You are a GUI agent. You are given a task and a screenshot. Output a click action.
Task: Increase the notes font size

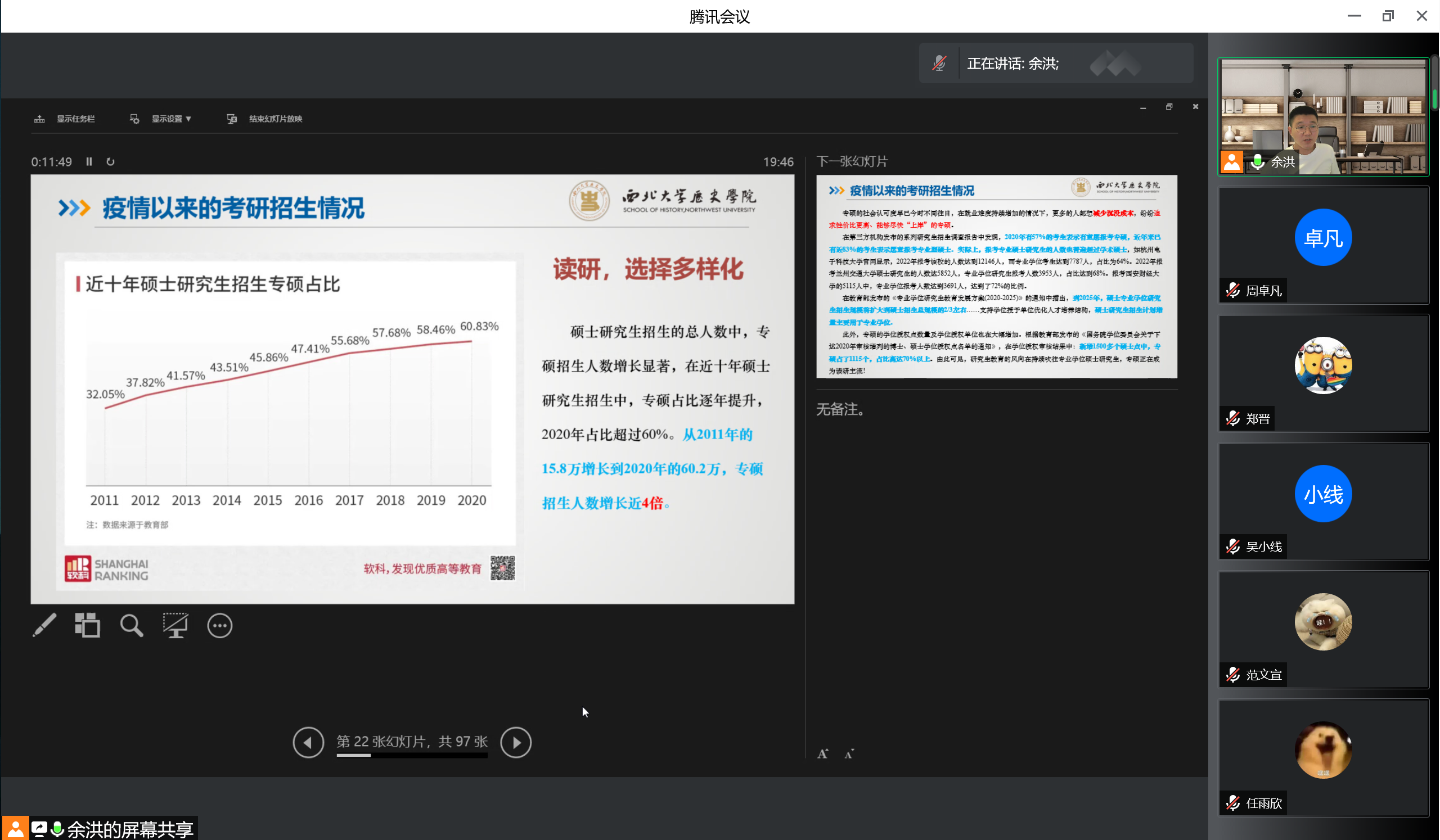[822, 754]
